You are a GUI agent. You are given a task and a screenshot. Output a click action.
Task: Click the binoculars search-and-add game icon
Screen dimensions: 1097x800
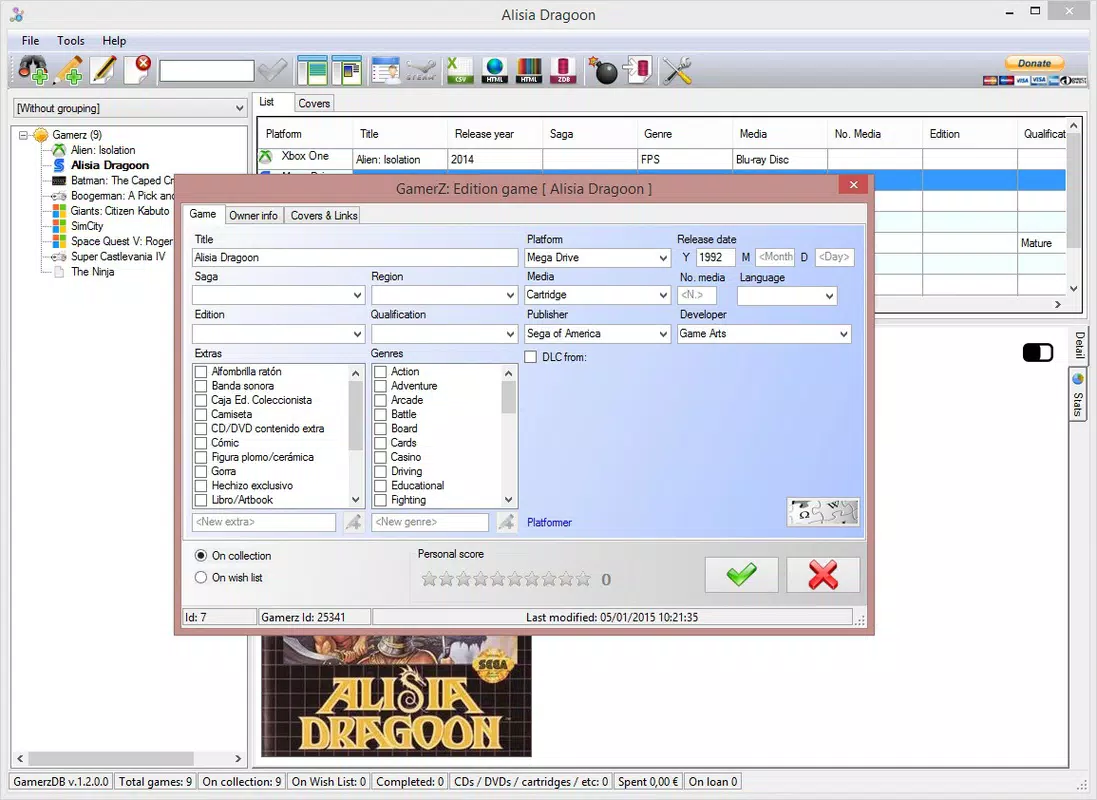point(32,70)
